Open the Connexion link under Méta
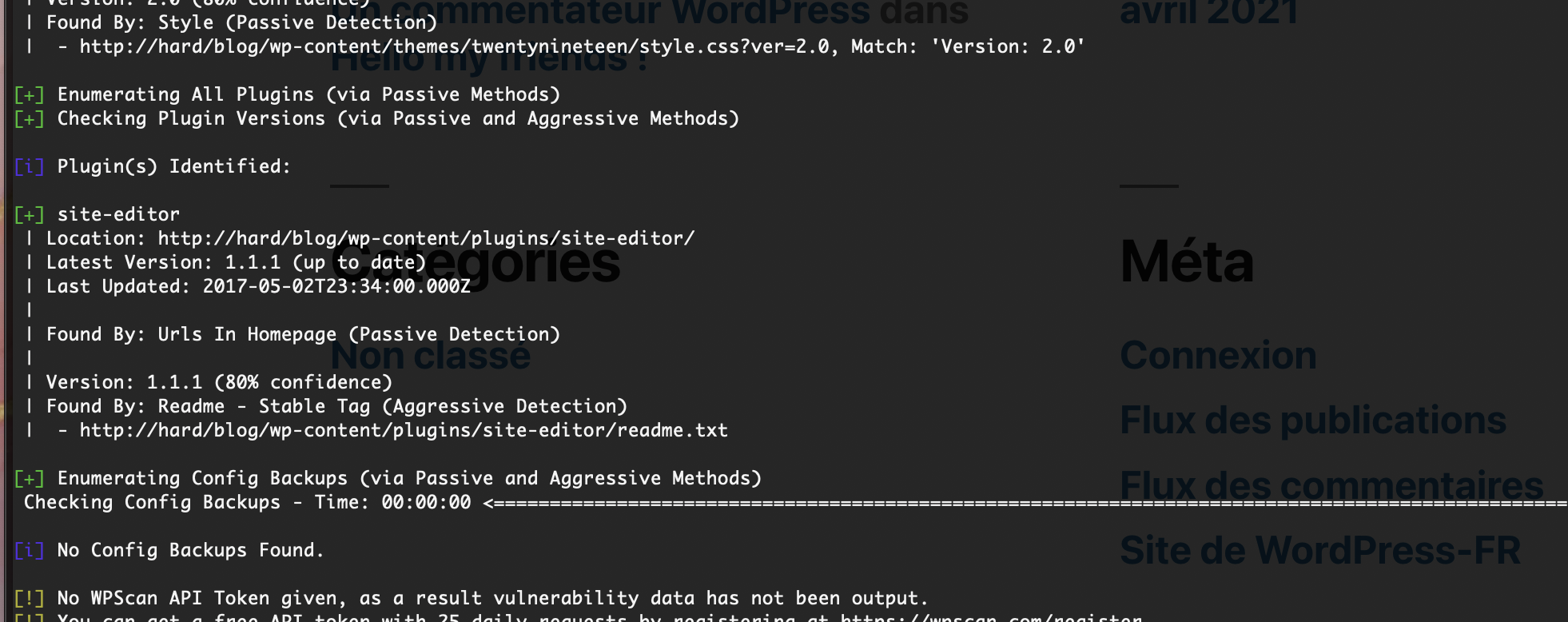 pyautogui.click(x=1218, y=356)
